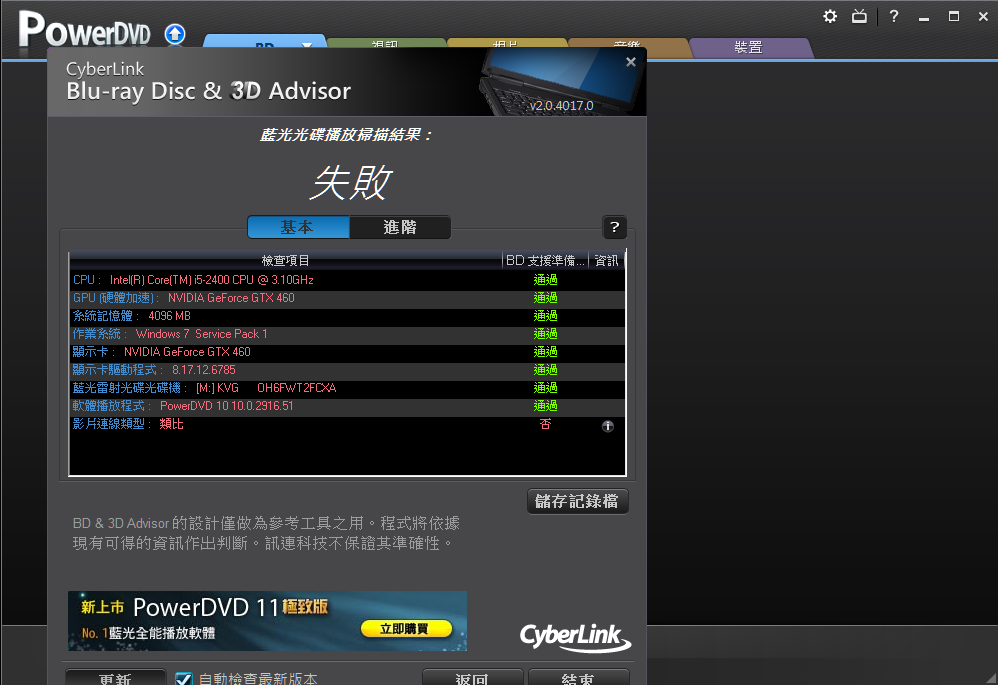Select the CPU Intel Core i5-2400 row

[347, 280]
